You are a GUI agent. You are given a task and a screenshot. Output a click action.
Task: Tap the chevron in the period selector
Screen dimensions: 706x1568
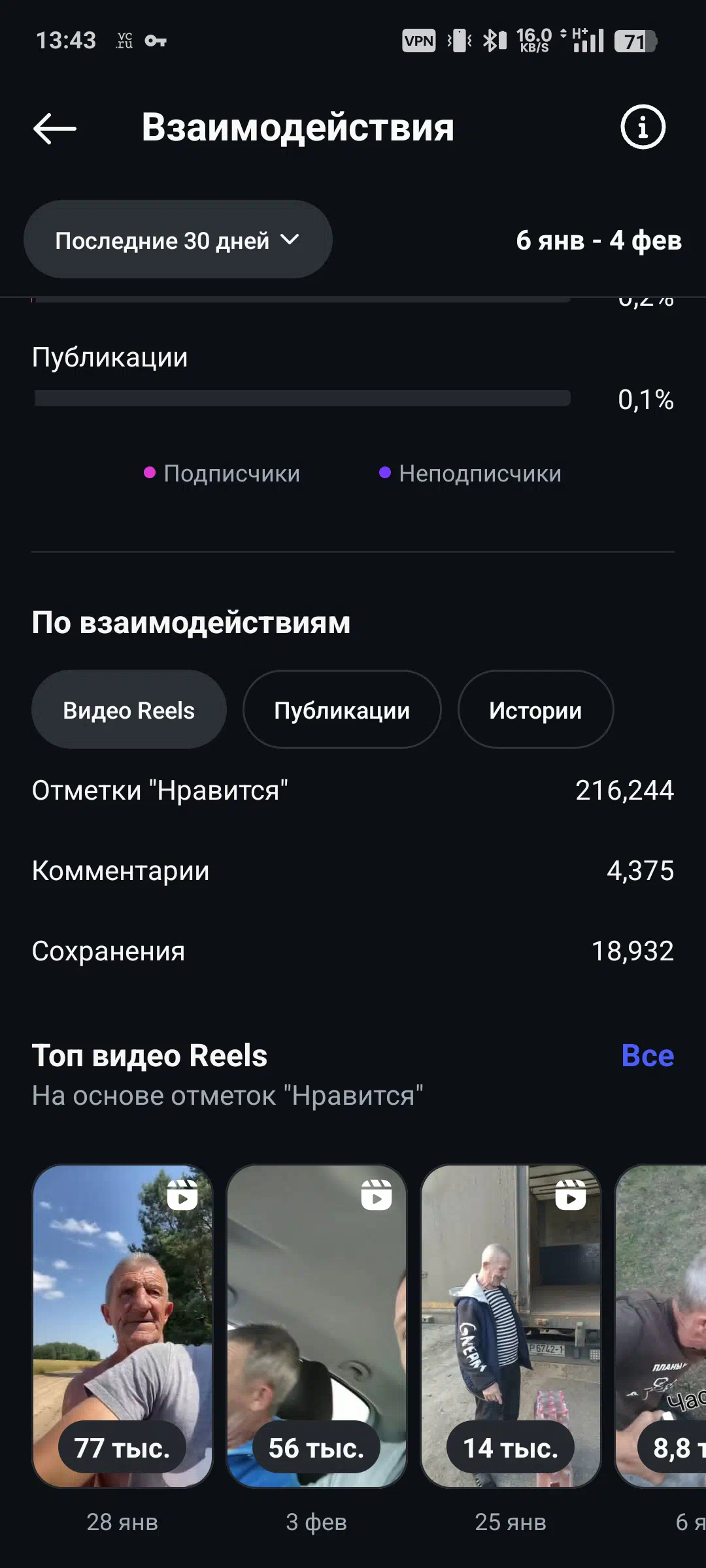pyautogui.click(x=290, y=240)
